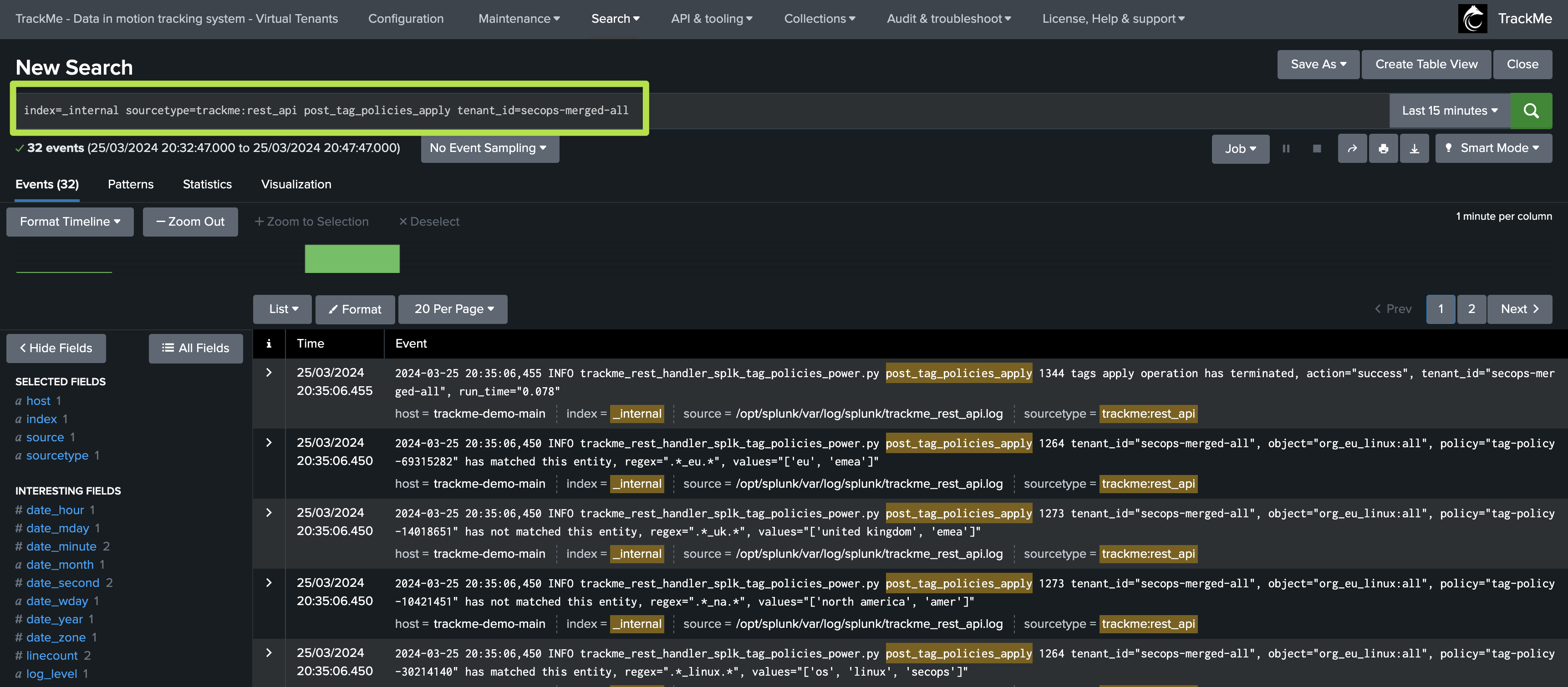Hide the fields sidebar
The image size is (1568, 687).
[x=56, y=348]
